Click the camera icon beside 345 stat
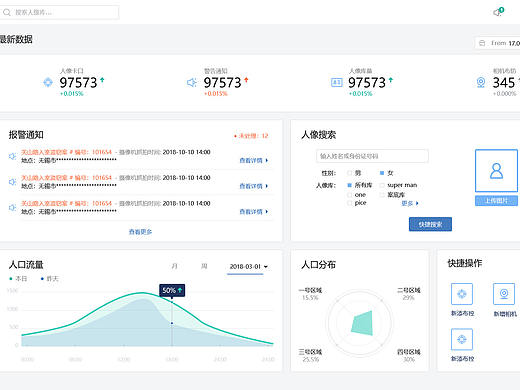 tap(481, 82)
